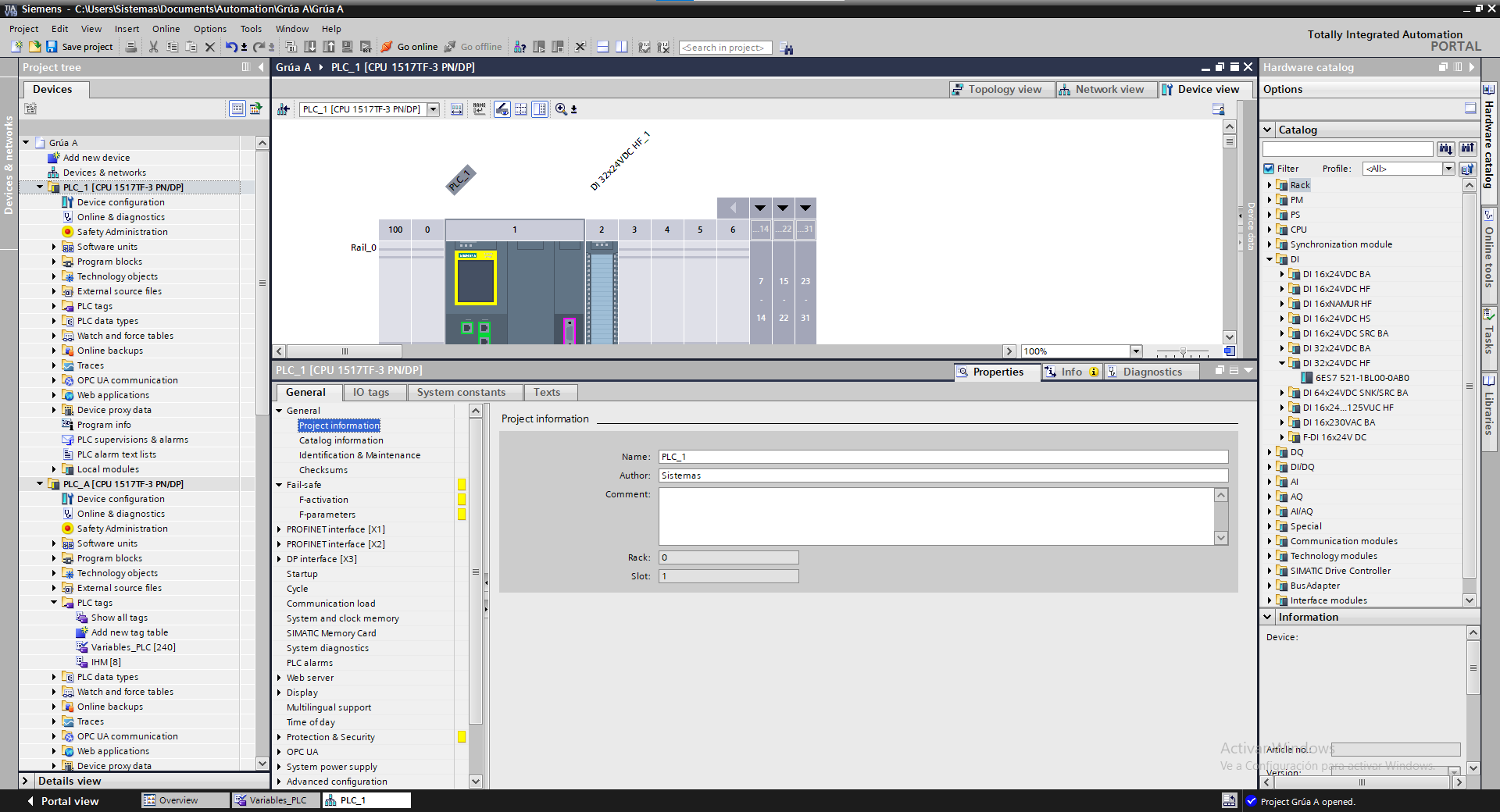
Task: Open the Options menu
Action: 209,29
